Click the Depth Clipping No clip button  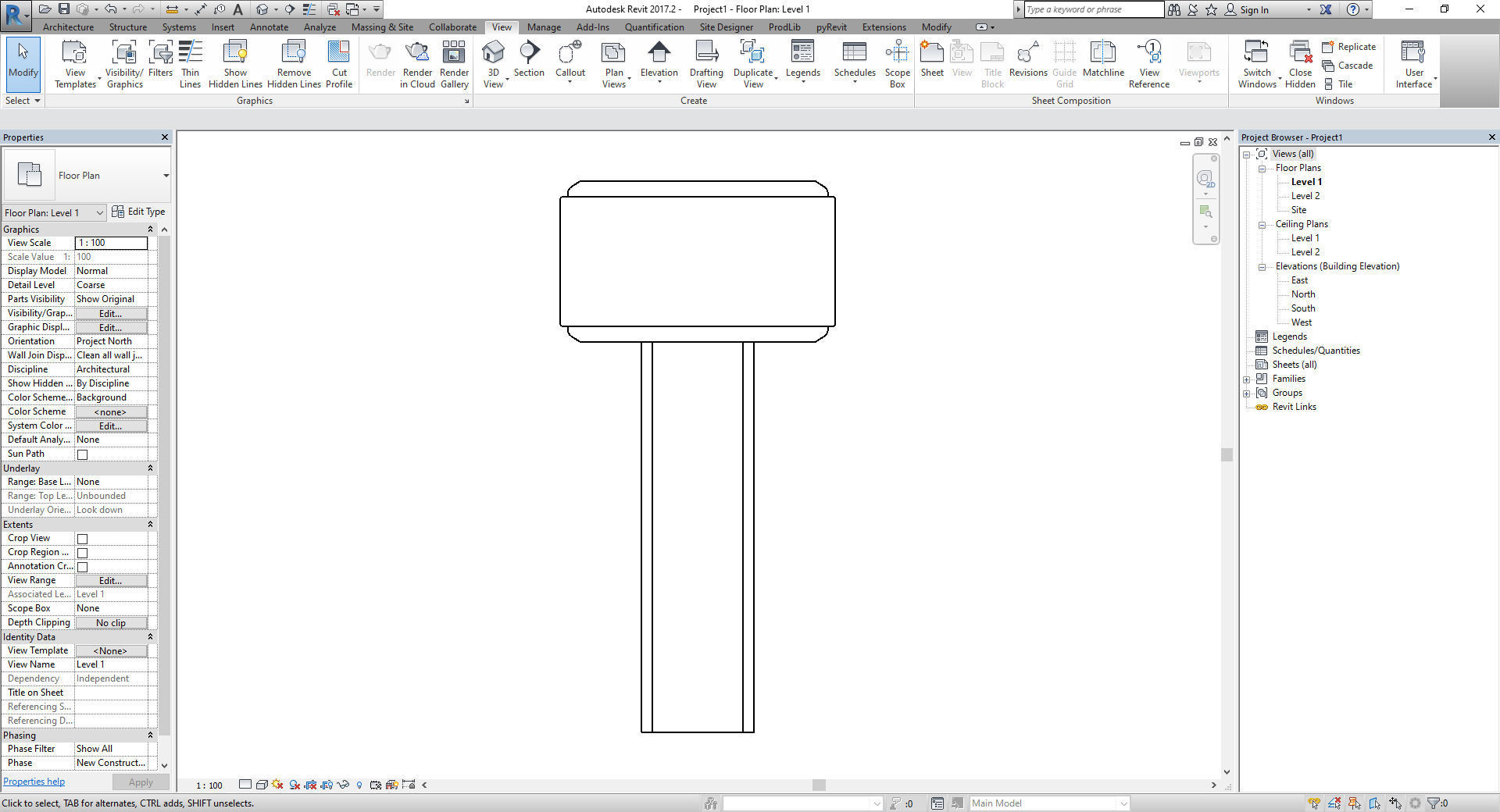[110, 623]
